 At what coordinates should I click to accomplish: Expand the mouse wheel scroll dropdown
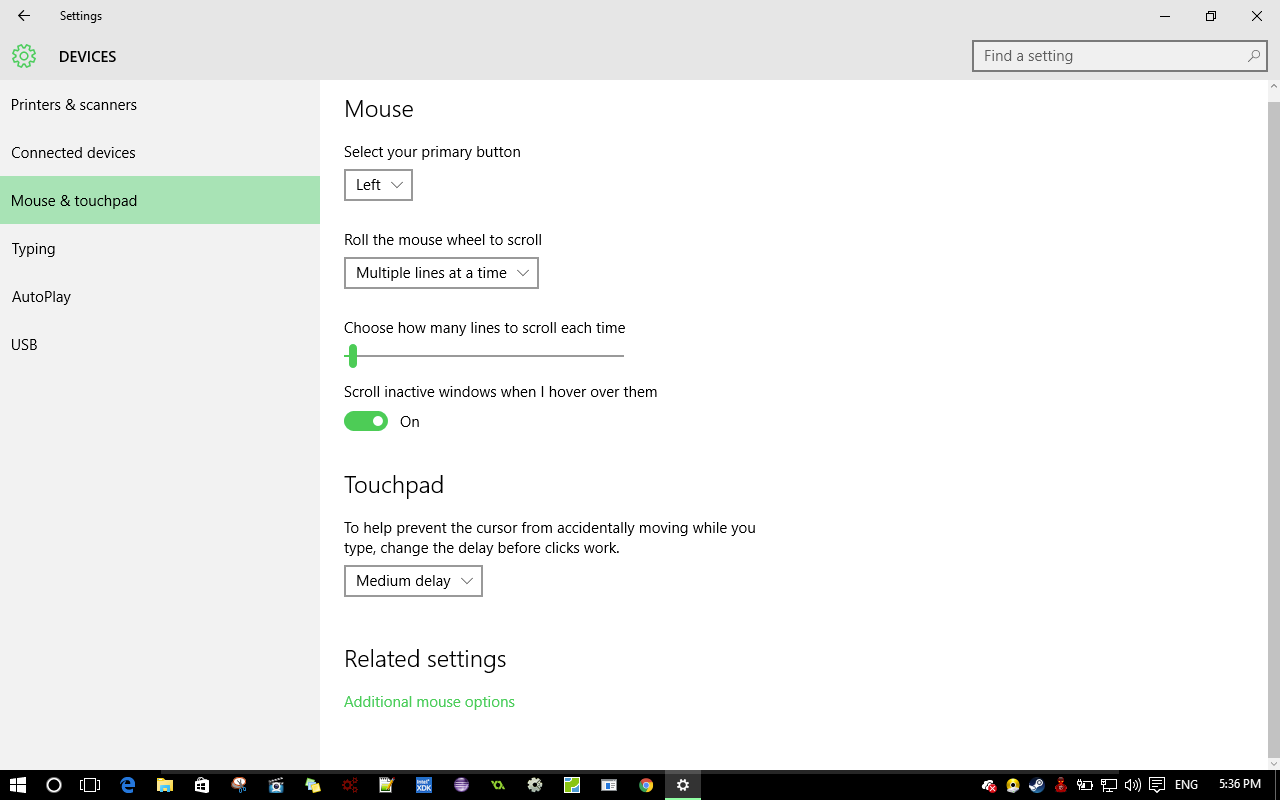tap(441, 273)
